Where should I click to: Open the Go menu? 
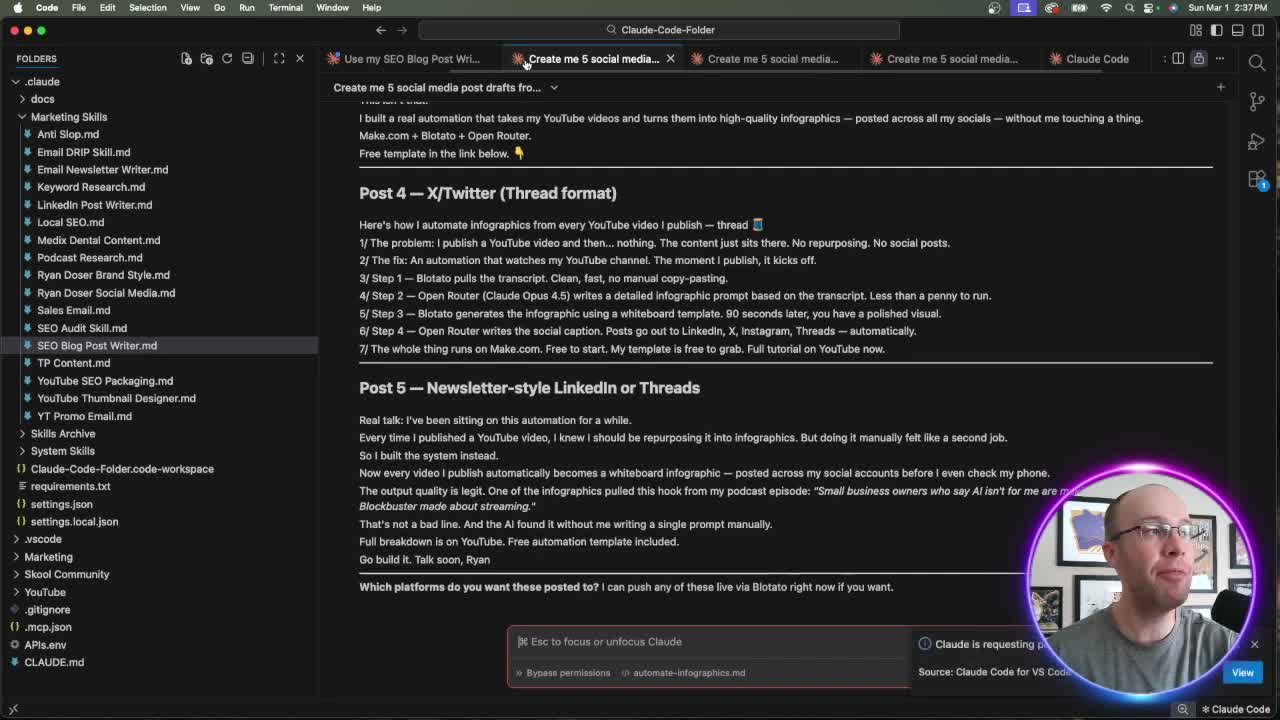pos(219,7)
